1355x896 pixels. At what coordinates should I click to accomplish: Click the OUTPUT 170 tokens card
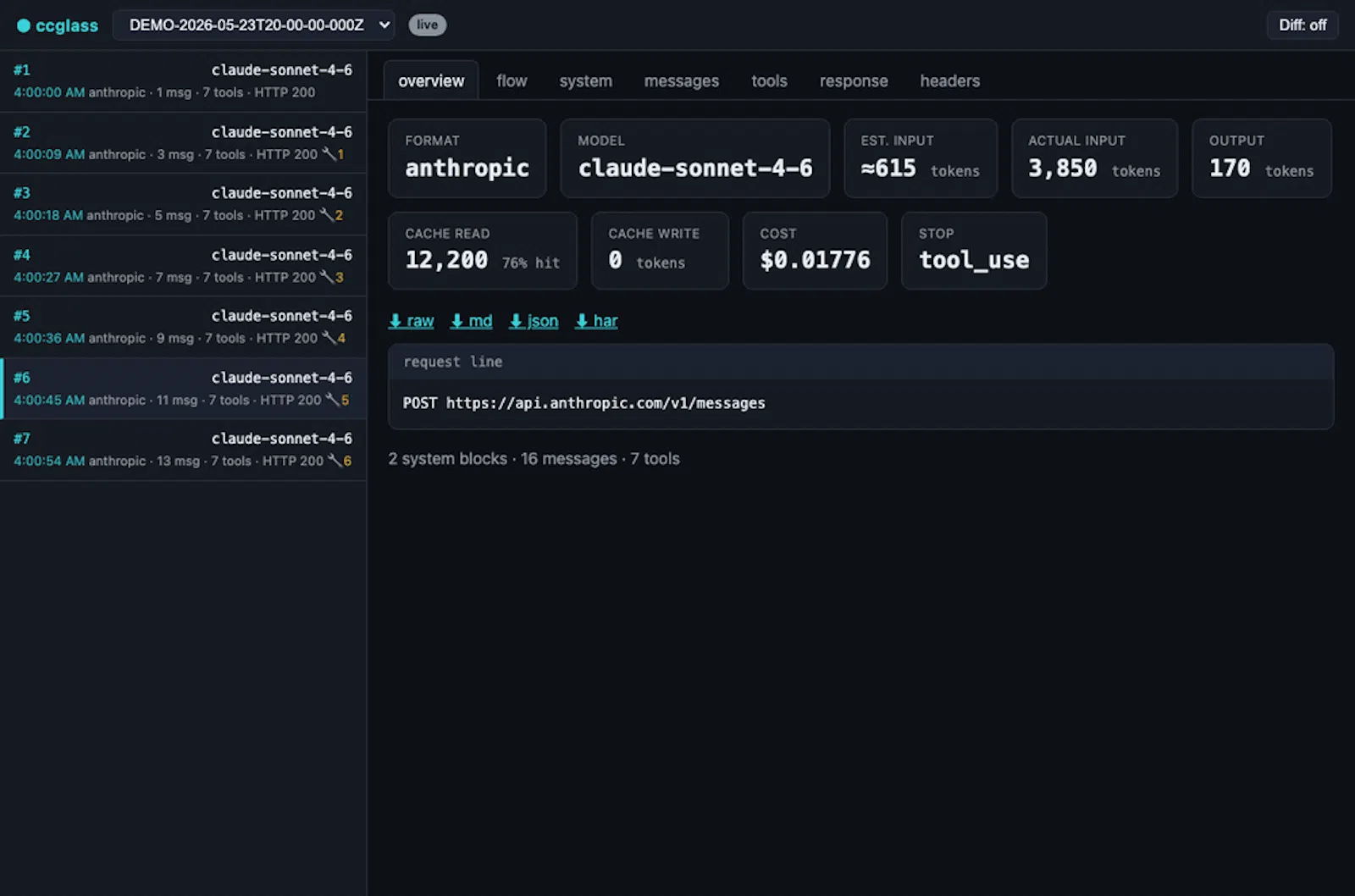[1261, 158]
